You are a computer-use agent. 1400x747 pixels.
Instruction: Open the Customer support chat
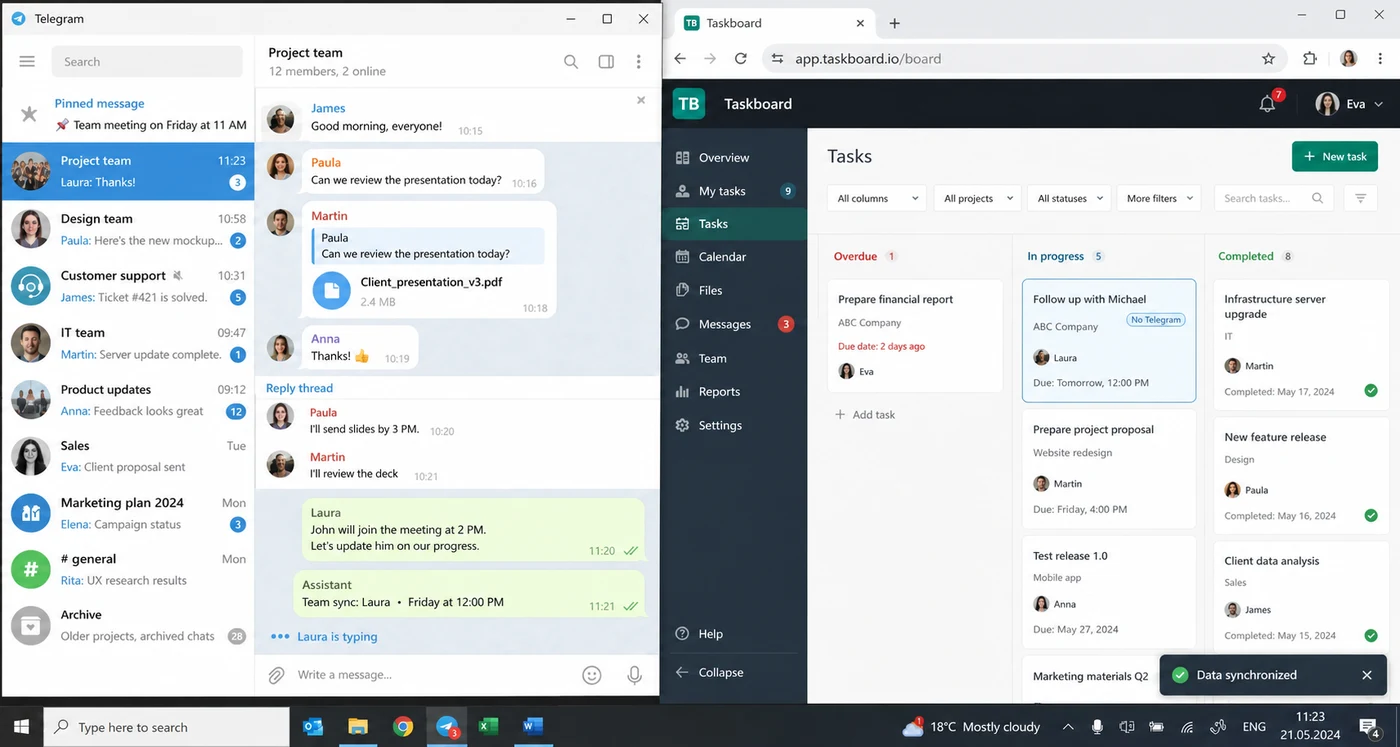(128, 286)
